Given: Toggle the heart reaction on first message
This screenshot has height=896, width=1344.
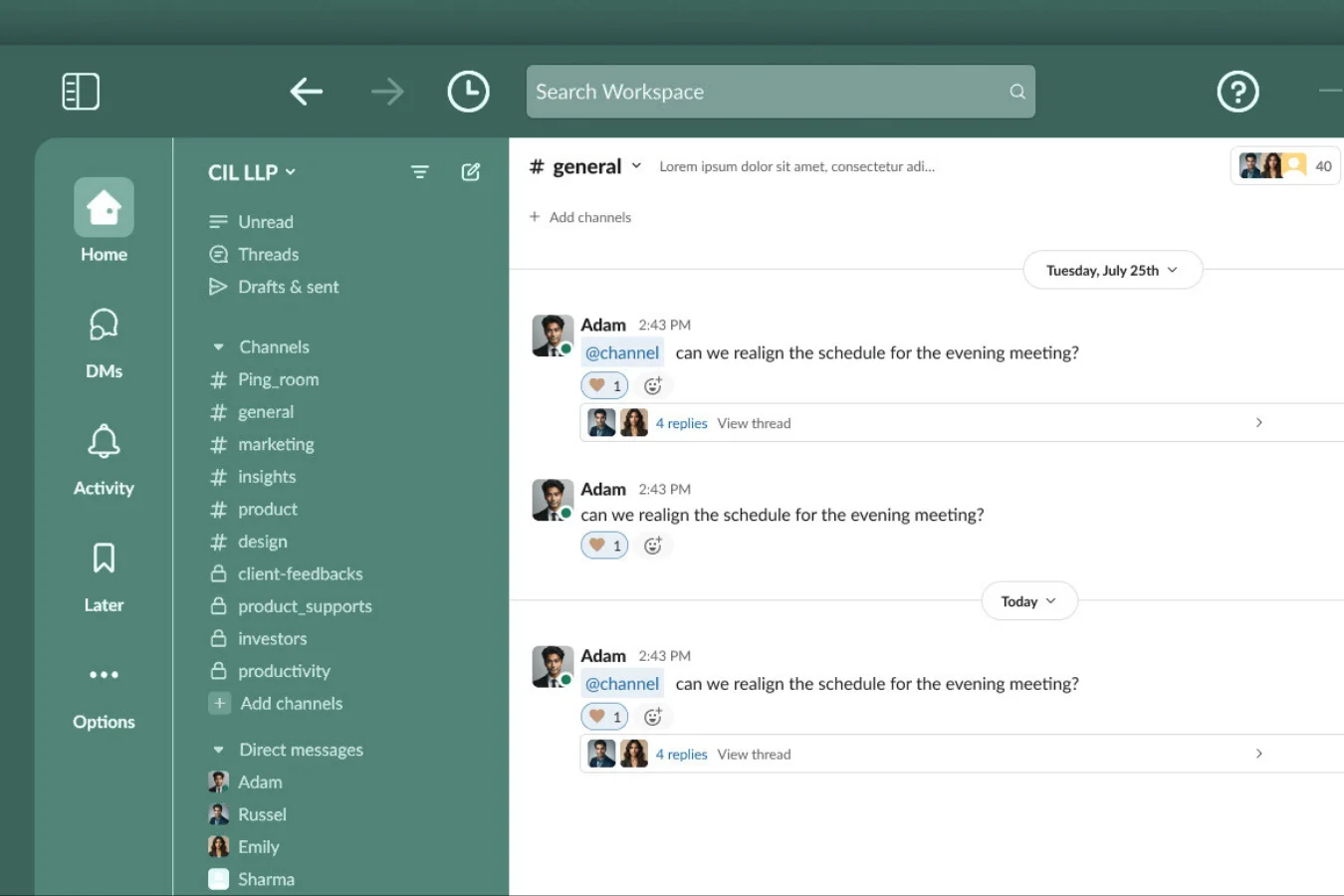Looking at the screenshot, I should point(604,385).
